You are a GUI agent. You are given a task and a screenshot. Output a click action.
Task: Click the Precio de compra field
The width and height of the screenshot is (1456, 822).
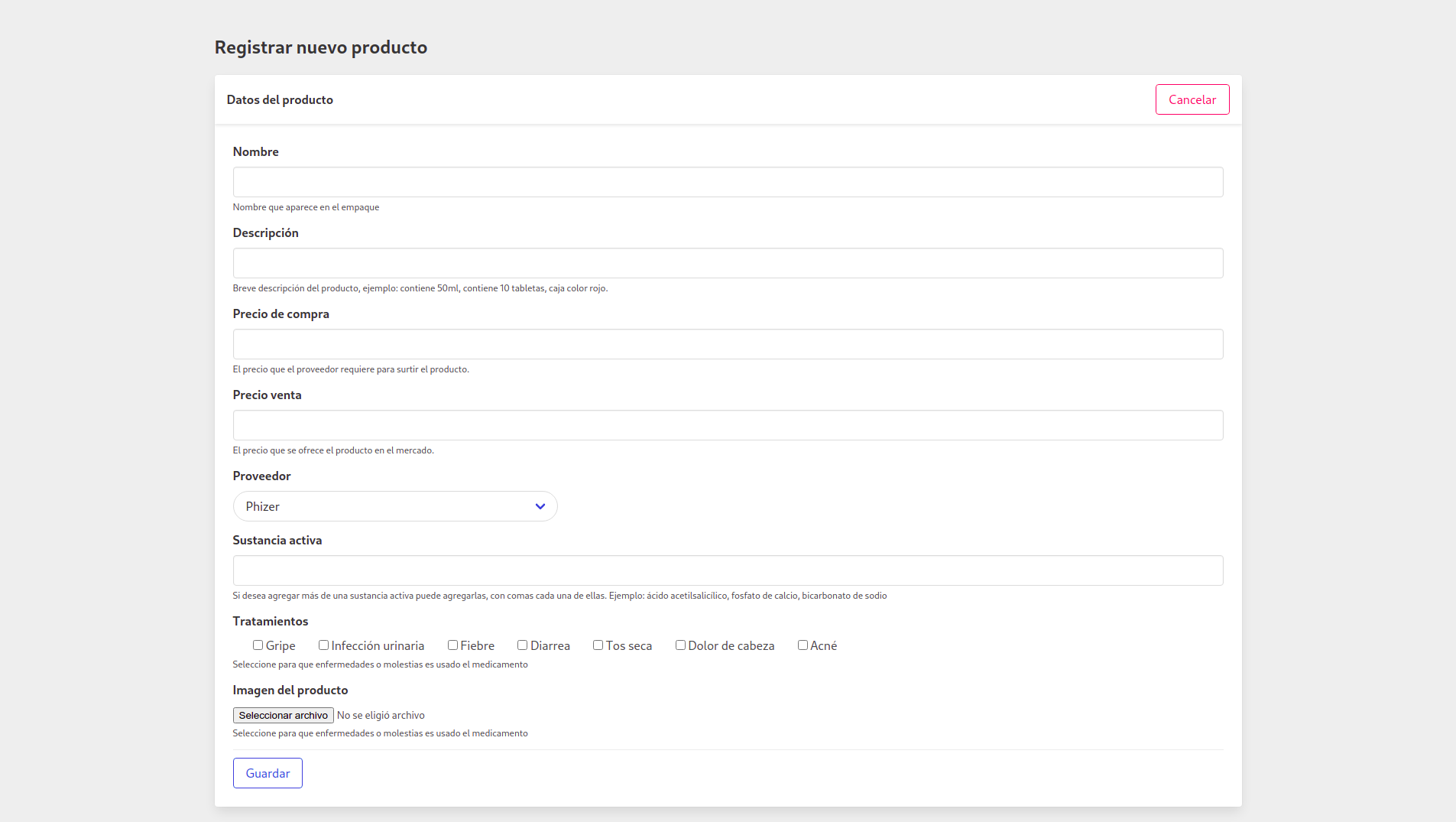726,344
